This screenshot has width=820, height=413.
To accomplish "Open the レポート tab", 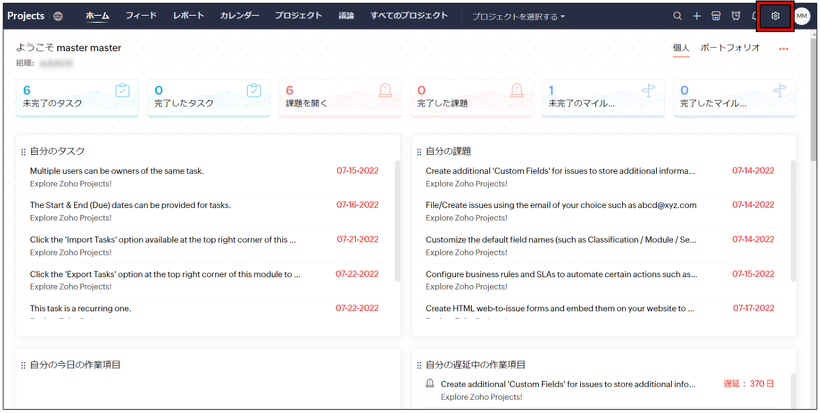I will 188,16.
